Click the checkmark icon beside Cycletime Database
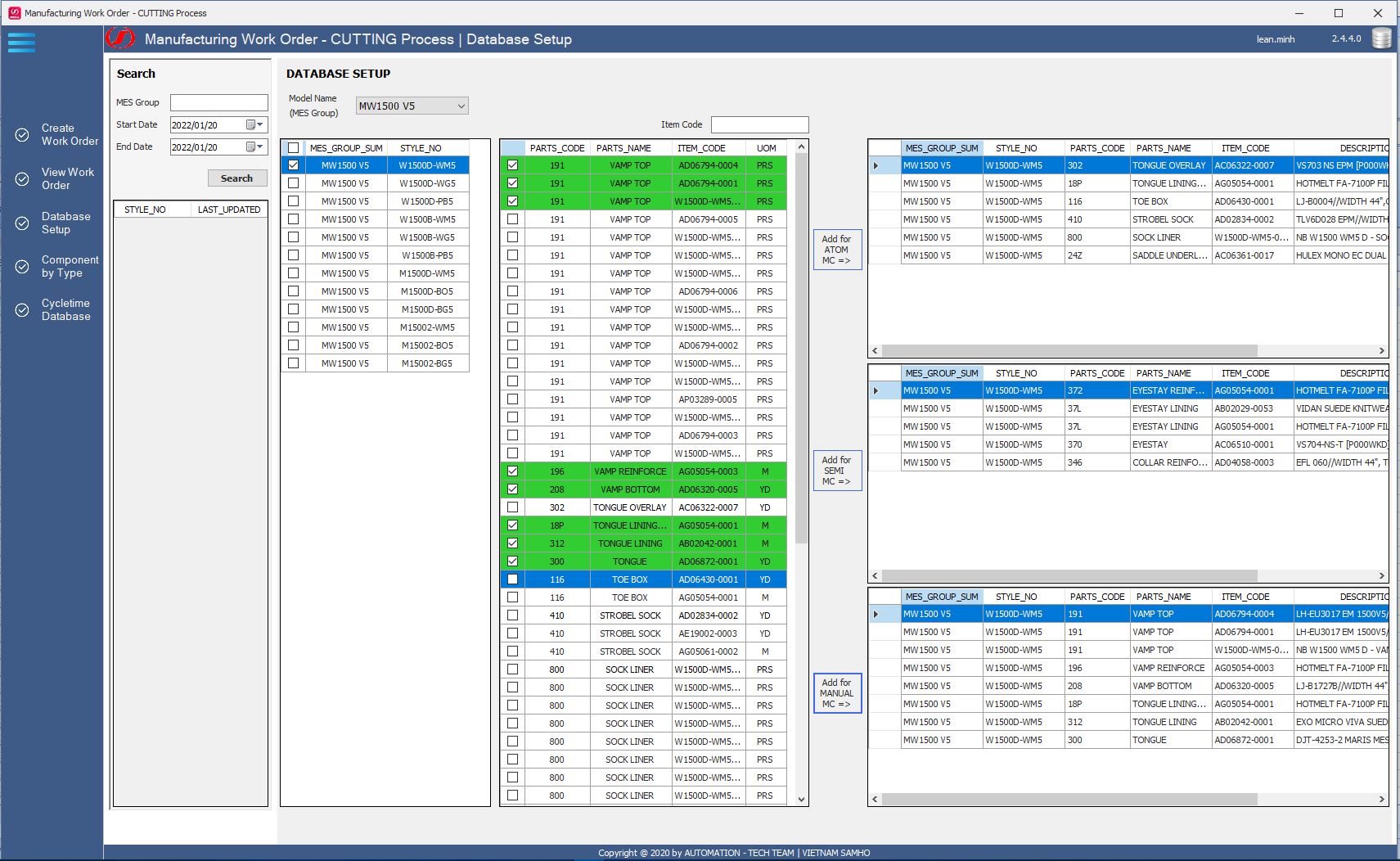This screenshot has height=861, width=1400. pos(22,310)
